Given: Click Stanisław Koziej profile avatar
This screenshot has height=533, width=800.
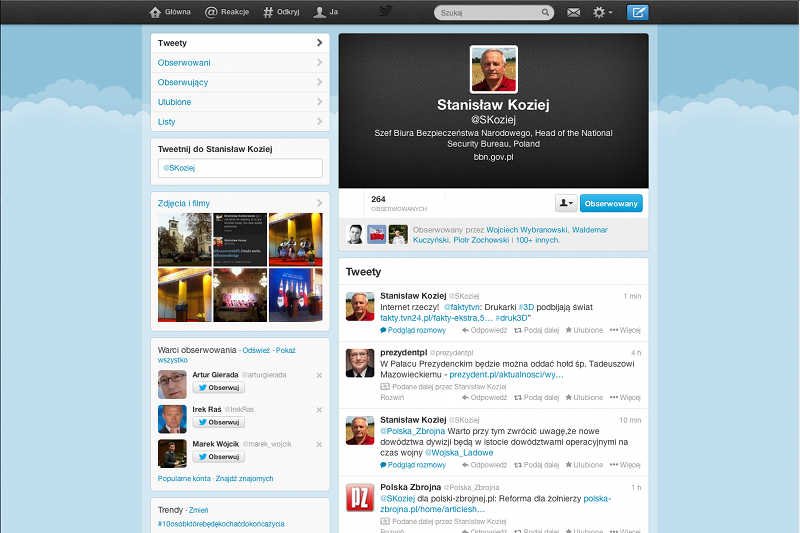Looking at the screenshot, I should [493, 69].
